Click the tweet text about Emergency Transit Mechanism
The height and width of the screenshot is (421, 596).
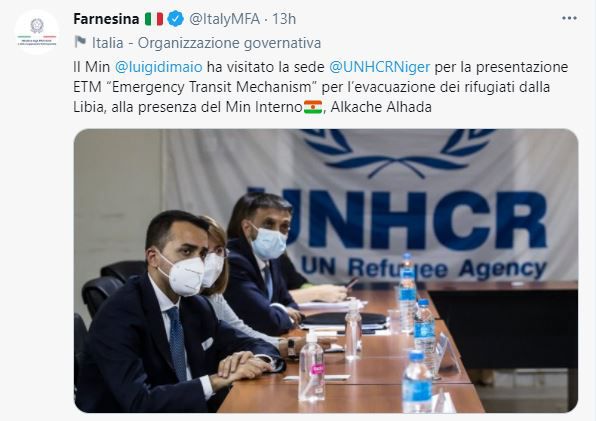pyautogui.click(x=320, y=87)
